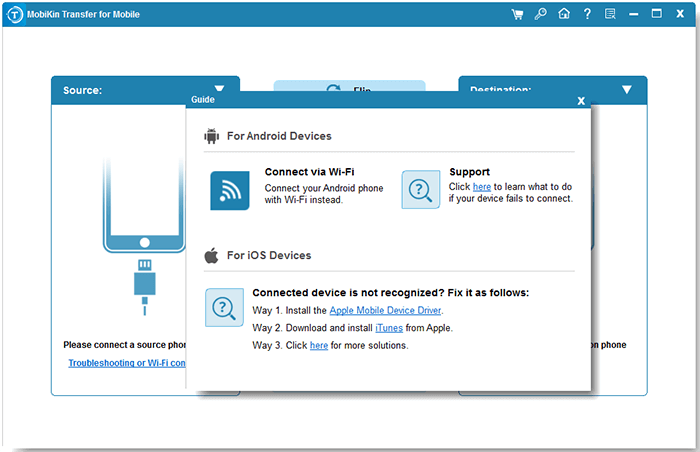Minimize the MobiKin window
Screen dimensions: 700x452
[x=633, y=14]
